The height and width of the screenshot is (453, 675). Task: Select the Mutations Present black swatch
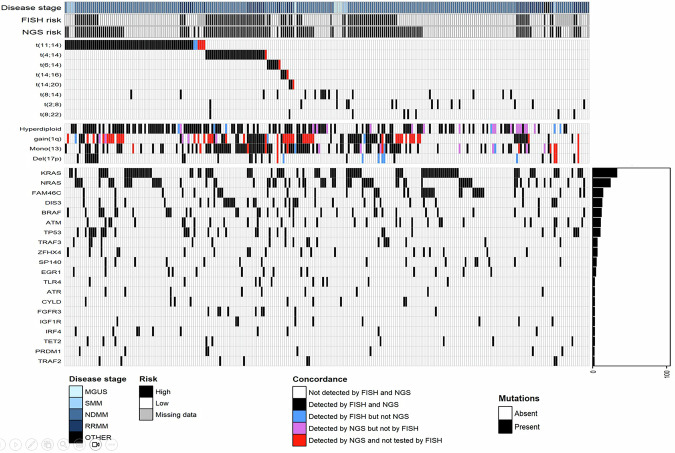(x=505, y=427)
